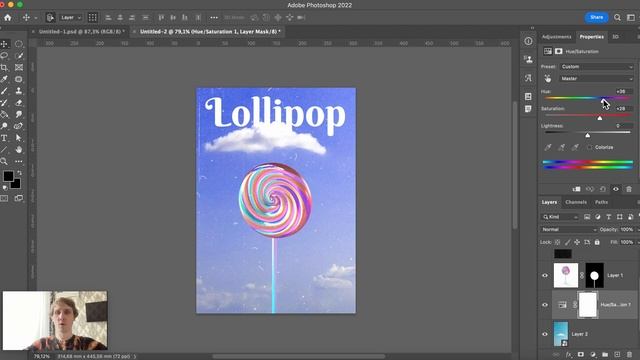Select the Dodge tool
The width and height of the screenshot is (640, 360).
(4, 126)
